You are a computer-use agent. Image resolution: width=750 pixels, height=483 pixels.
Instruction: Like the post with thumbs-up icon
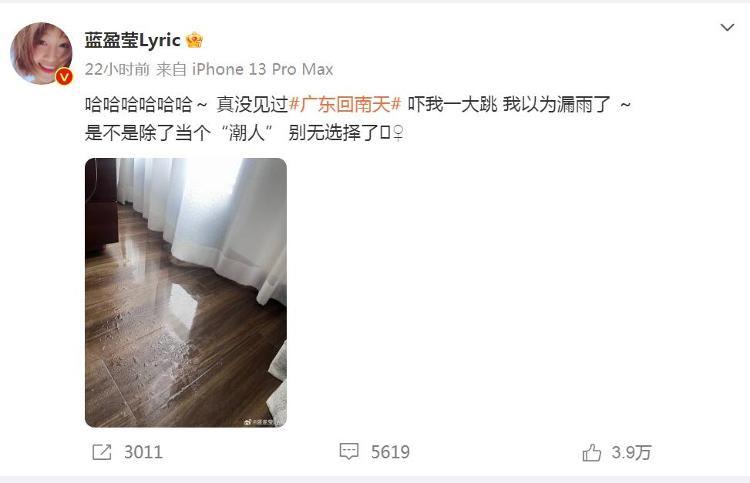tap(592, 452)
